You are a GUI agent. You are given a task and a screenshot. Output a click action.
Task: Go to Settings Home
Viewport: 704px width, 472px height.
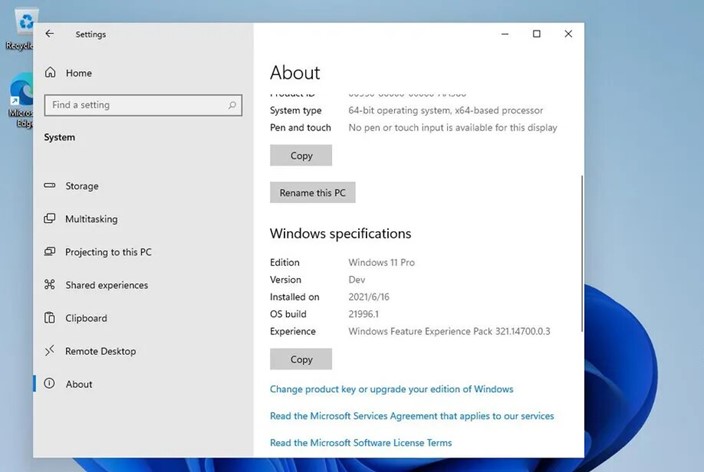click(x=79, y=73)
